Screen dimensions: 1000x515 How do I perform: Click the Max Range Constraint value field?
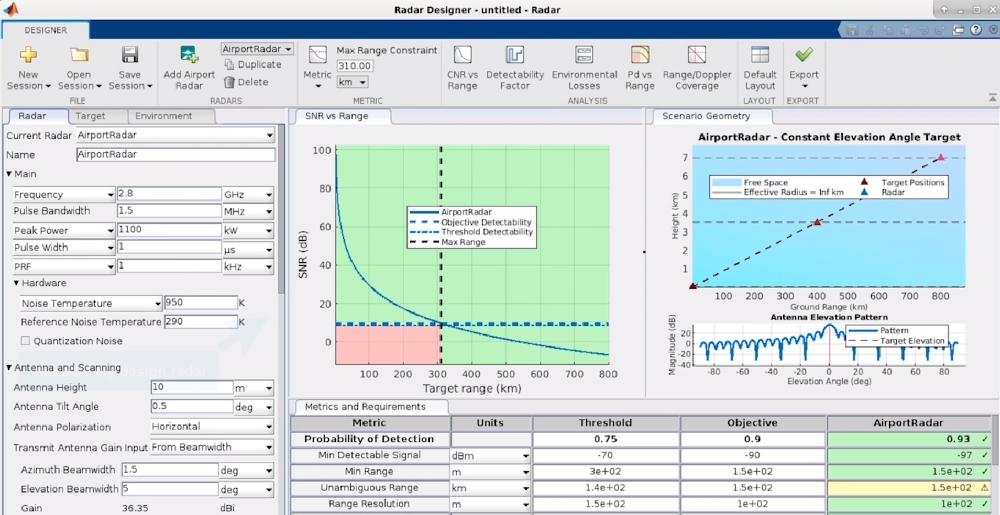tap(355, 66)
